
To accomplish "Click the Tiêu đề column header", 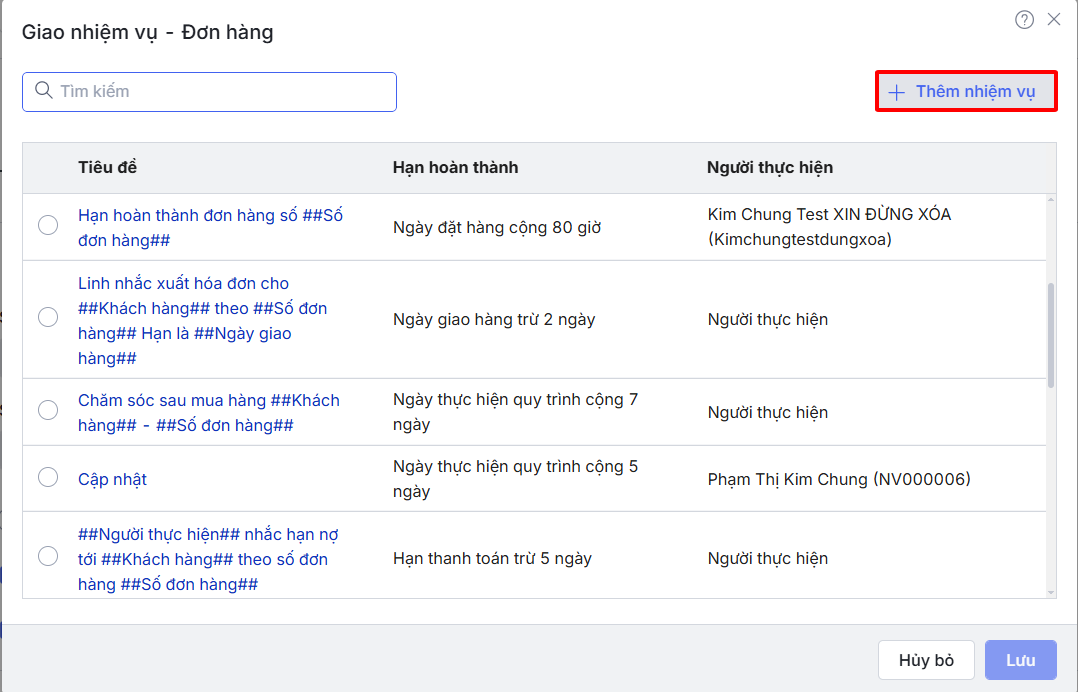I will pos(107,167).
